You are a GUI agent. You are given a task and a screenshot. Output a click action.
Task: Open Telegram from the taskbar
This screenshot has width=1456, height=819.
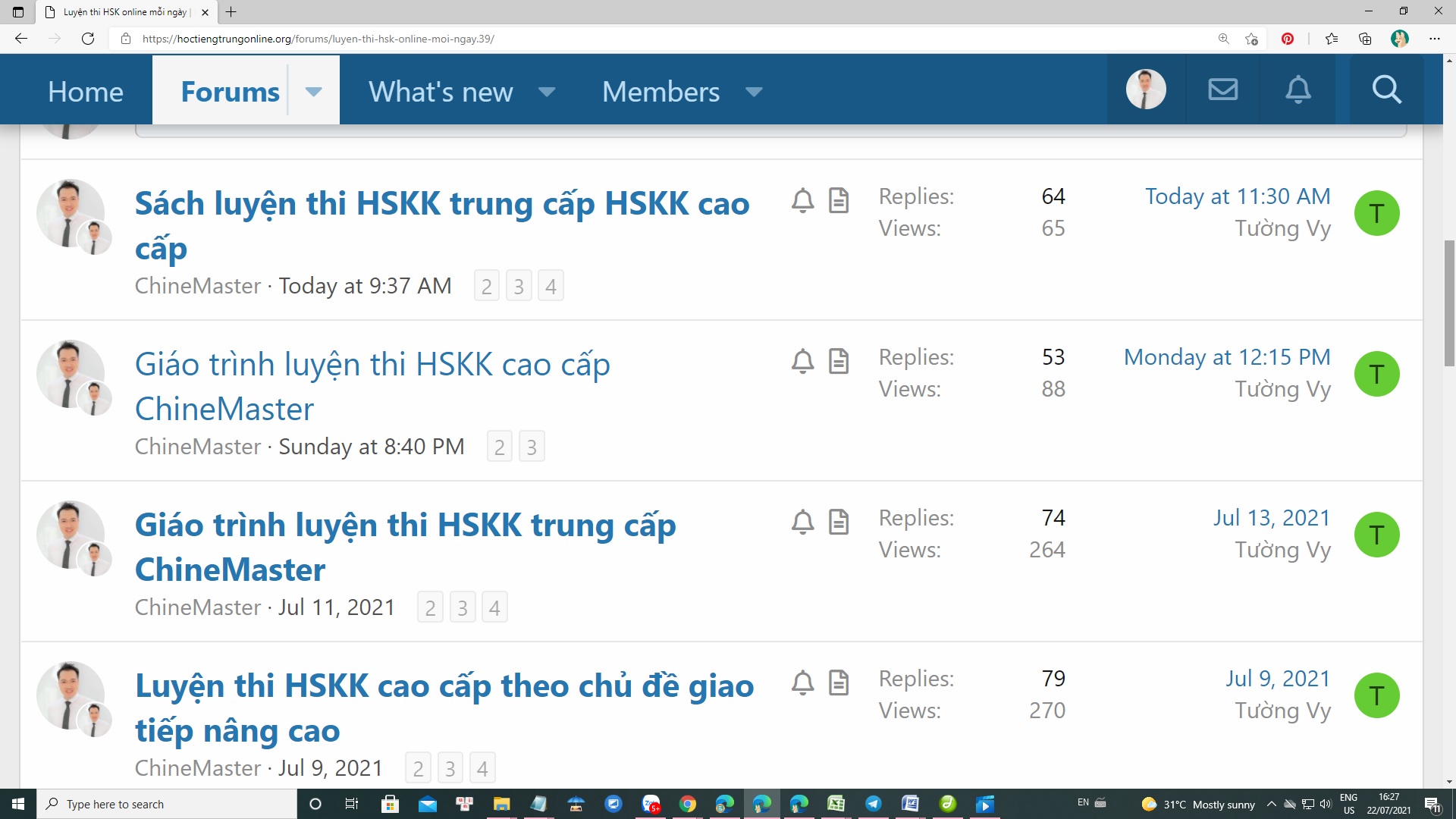click(873, 804)
